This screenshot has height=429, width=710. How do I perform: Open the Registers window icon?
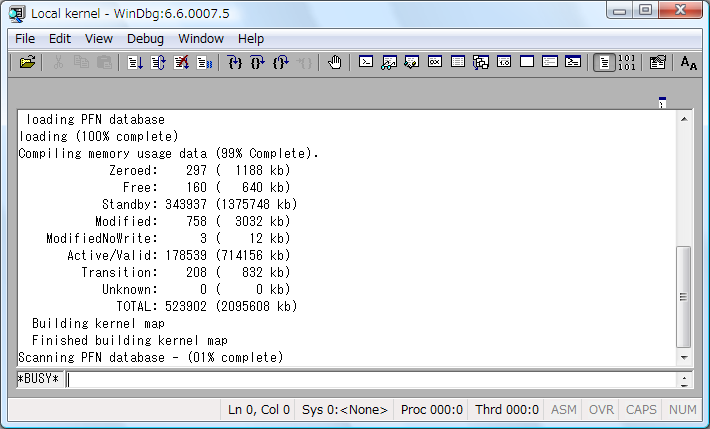click(435, 62)
